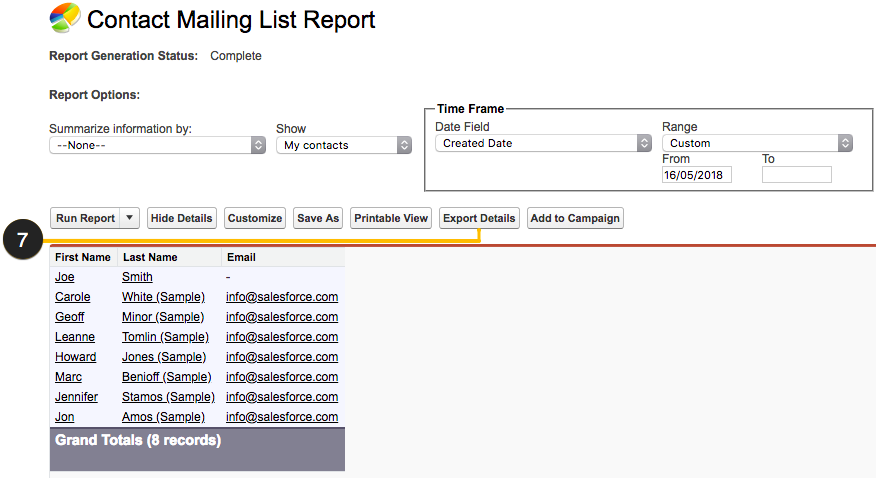
Task: Open Amos (Sample) link
Action: pos(163,417)
